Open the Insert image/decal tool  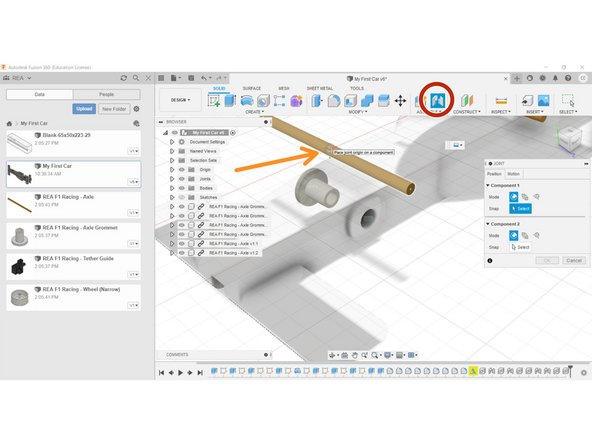coord(544,100)
